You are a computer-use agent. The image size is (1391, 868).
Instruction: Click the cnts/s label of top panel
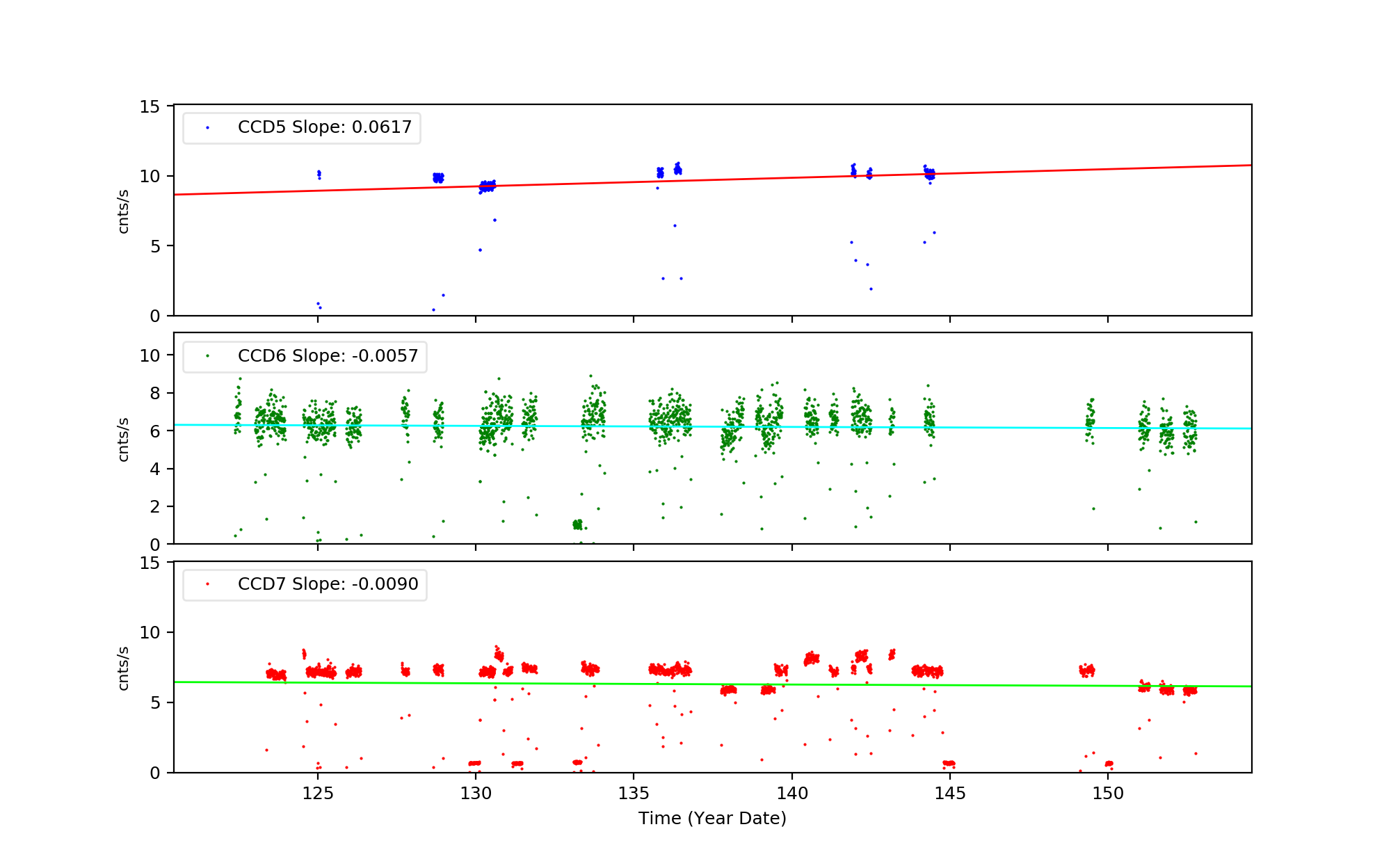(x=124, y=211)
